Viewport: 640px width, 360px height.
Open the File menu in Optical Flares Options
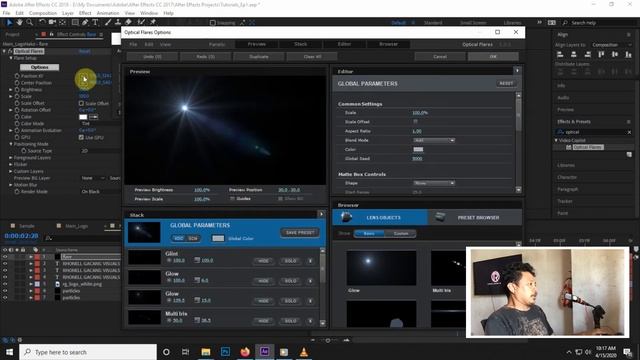(133, 44)
